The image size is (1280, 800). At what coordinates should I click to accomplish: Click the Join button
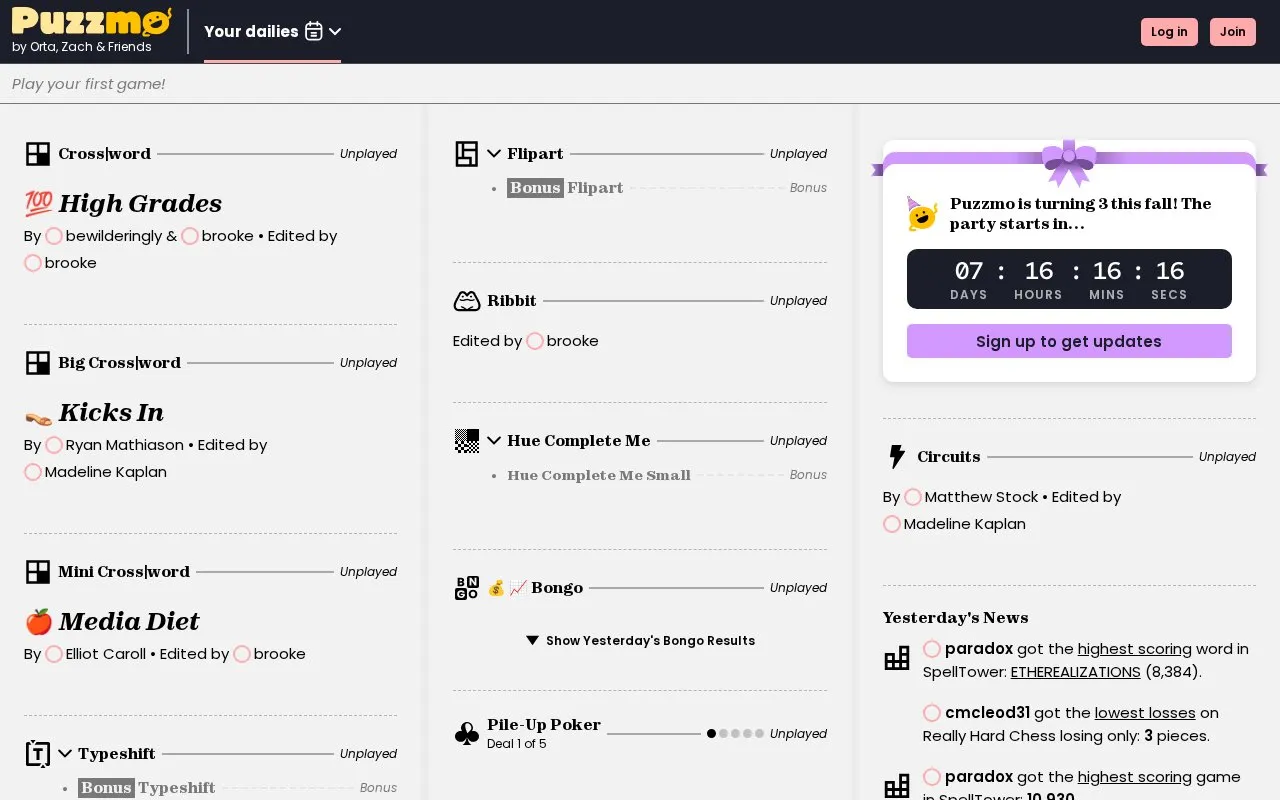pos(1233,32)
